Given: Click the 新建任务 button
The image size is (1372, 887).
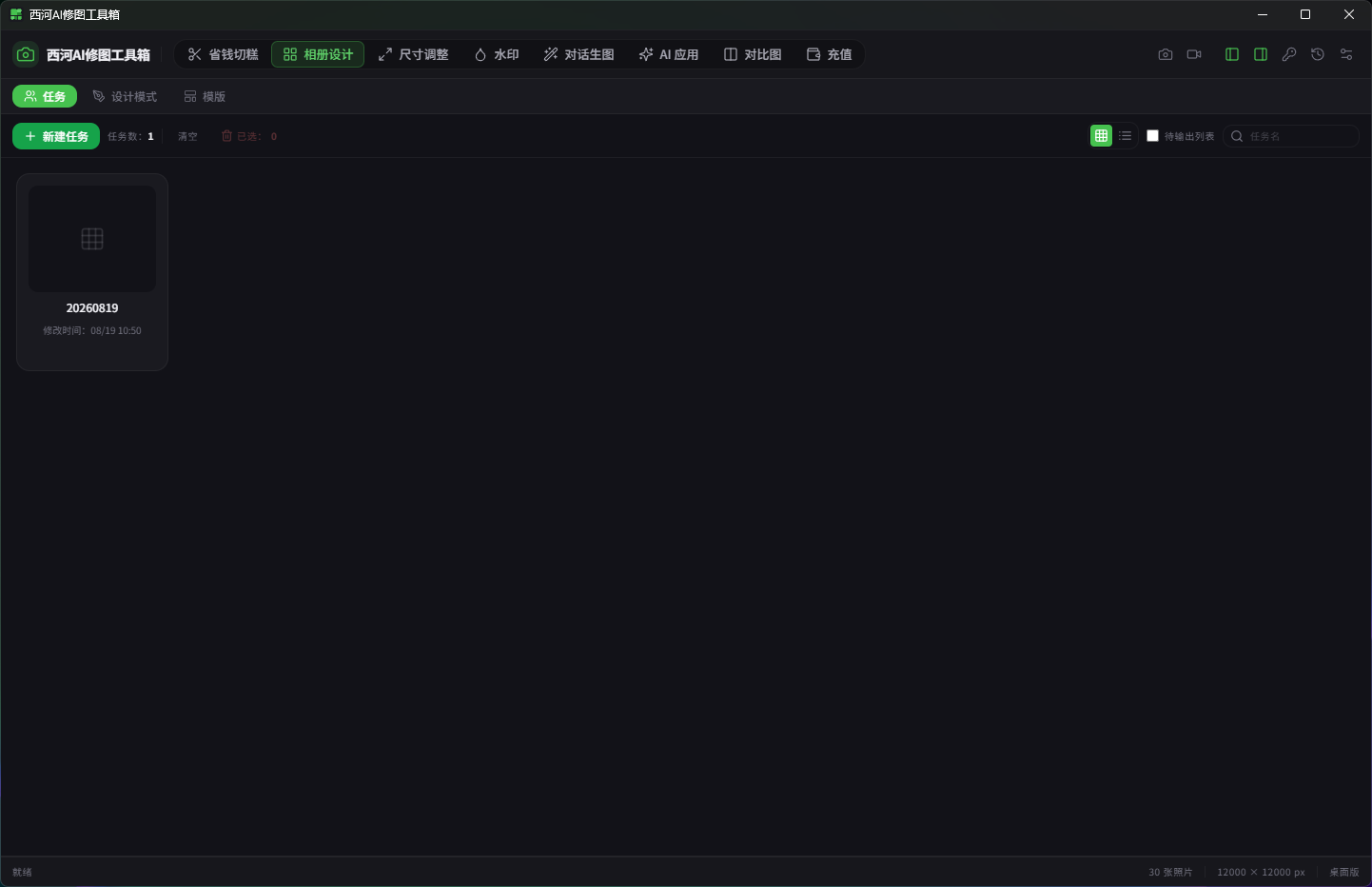Looking at the screenshot, I should (56, 136).
